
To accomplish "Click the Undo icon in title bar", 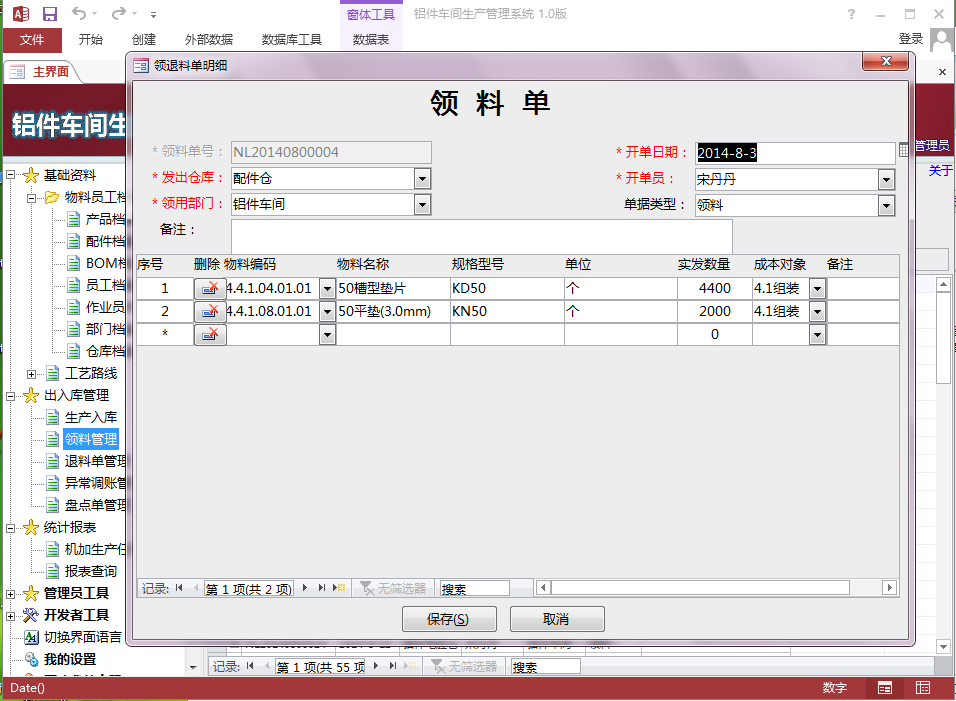I will (x=79, y=13).
